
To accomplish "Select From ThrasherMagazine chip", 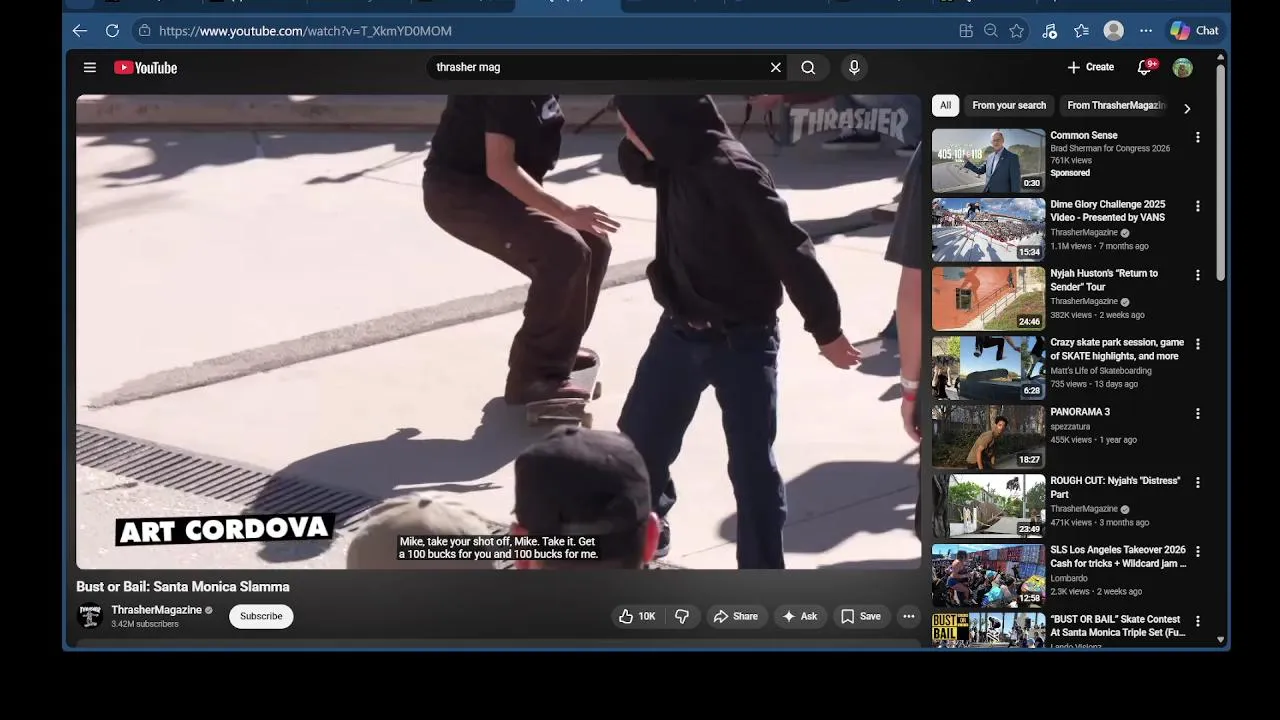I will (x=1116, y=105).
